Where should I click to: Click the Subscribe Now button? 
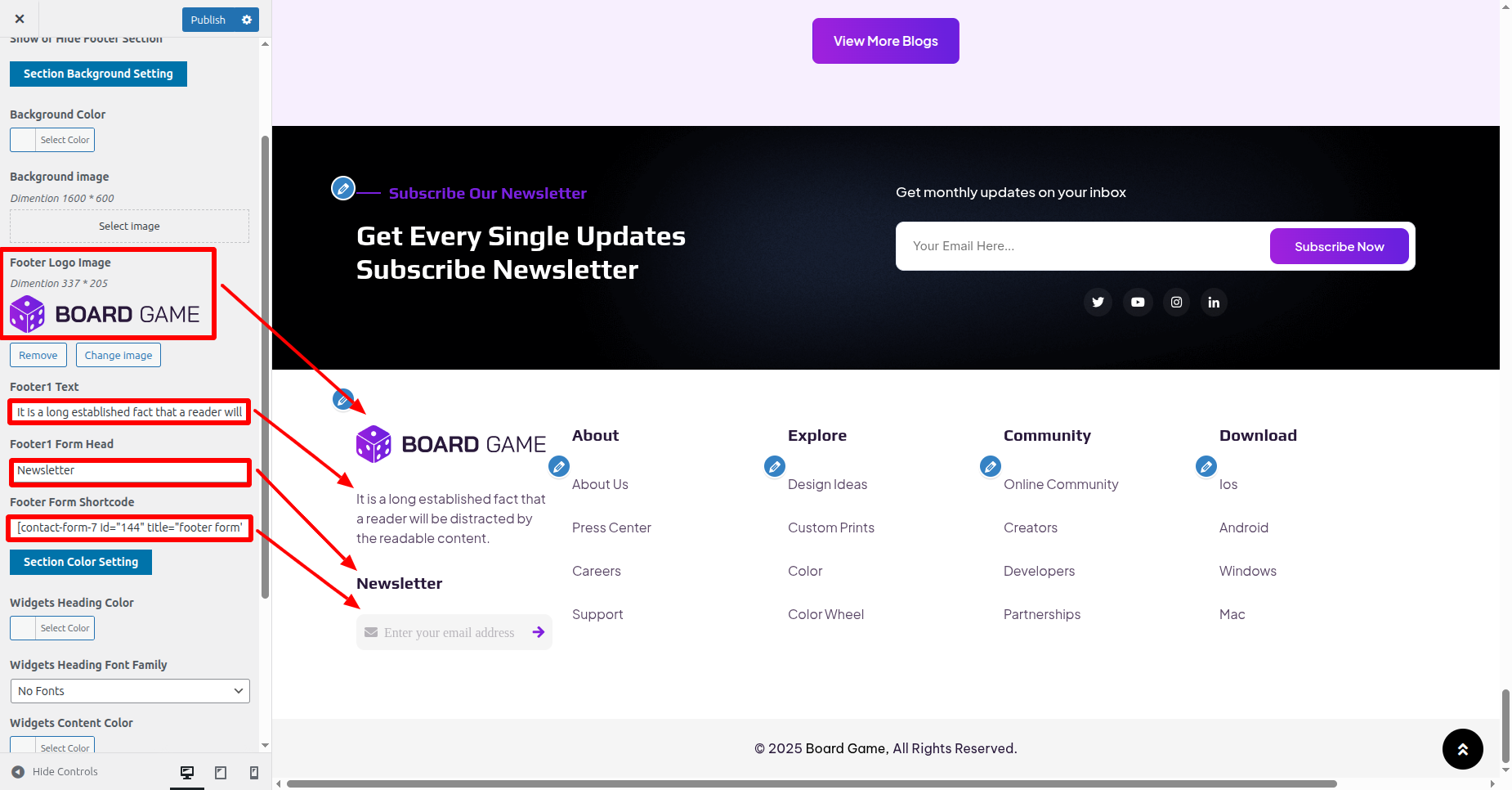click(x=1339, y=246)
